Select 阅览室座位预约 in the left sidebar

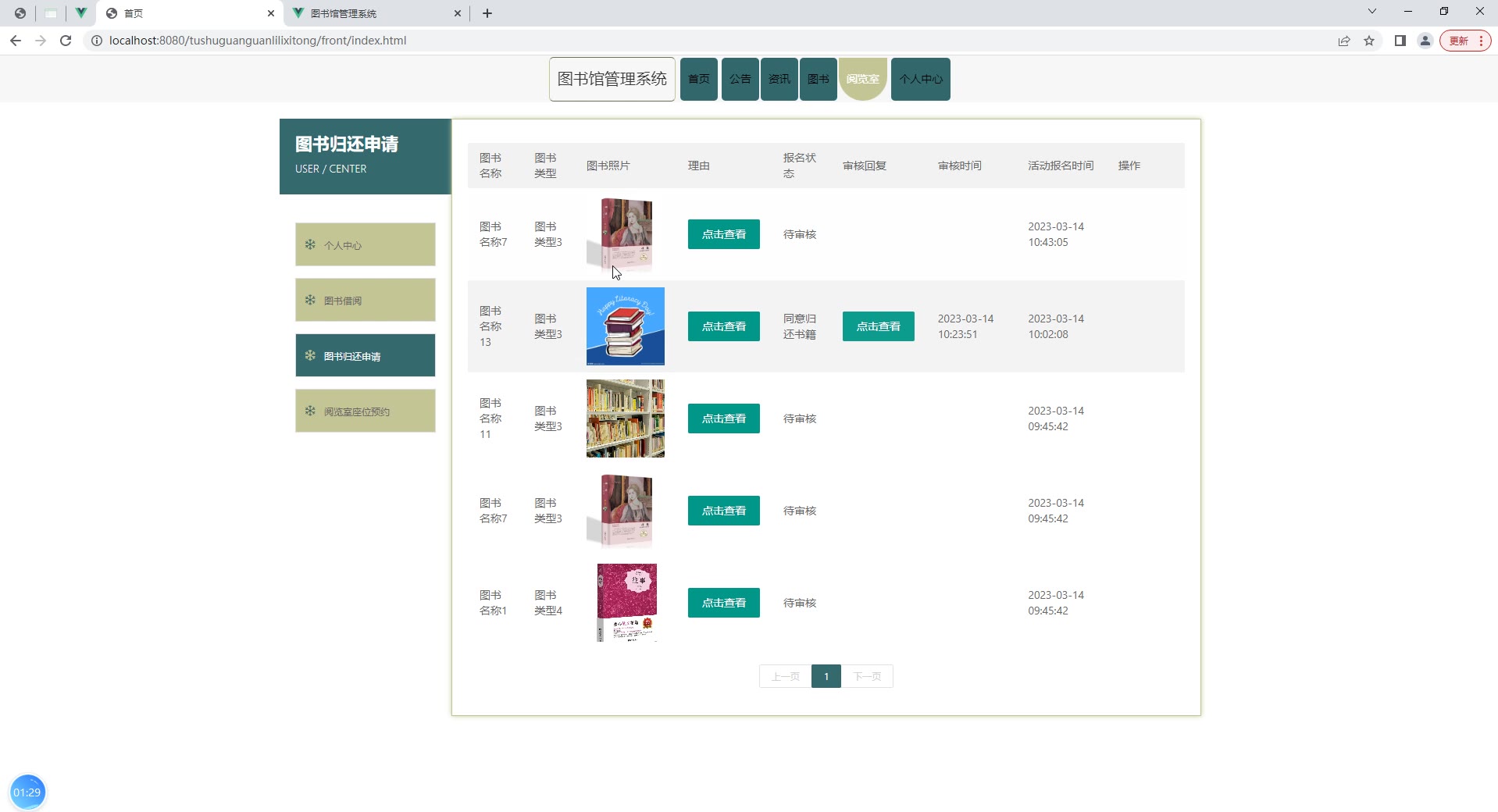[x=366, y=411]
